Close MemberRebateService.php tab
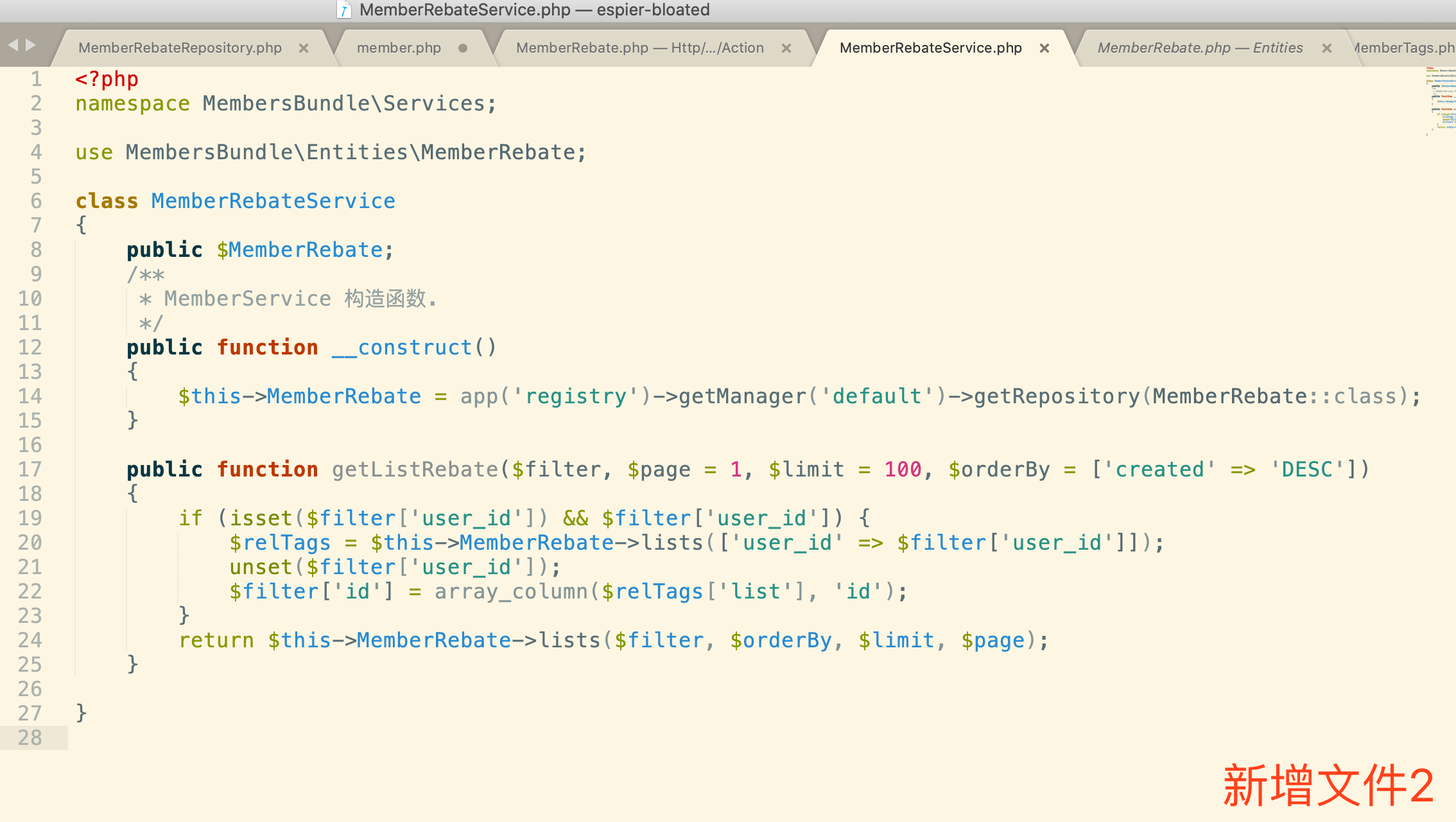Screen dimensions: 1456x822 click(x=1044, y=48)
